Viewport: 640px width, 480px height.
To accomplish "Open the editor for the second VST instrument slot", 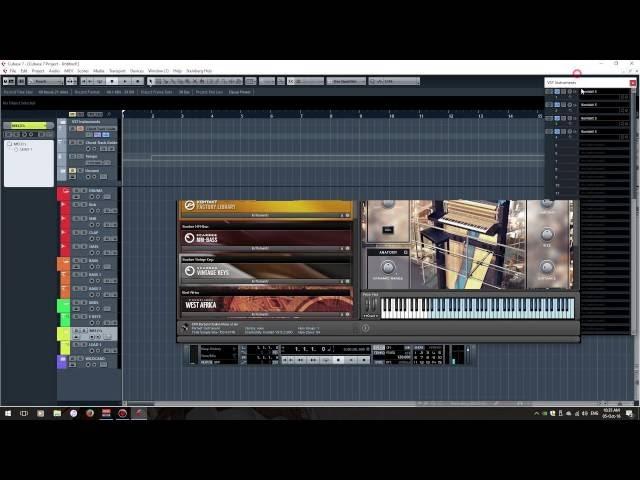I will pyautogui.click(x=563, y=105).
